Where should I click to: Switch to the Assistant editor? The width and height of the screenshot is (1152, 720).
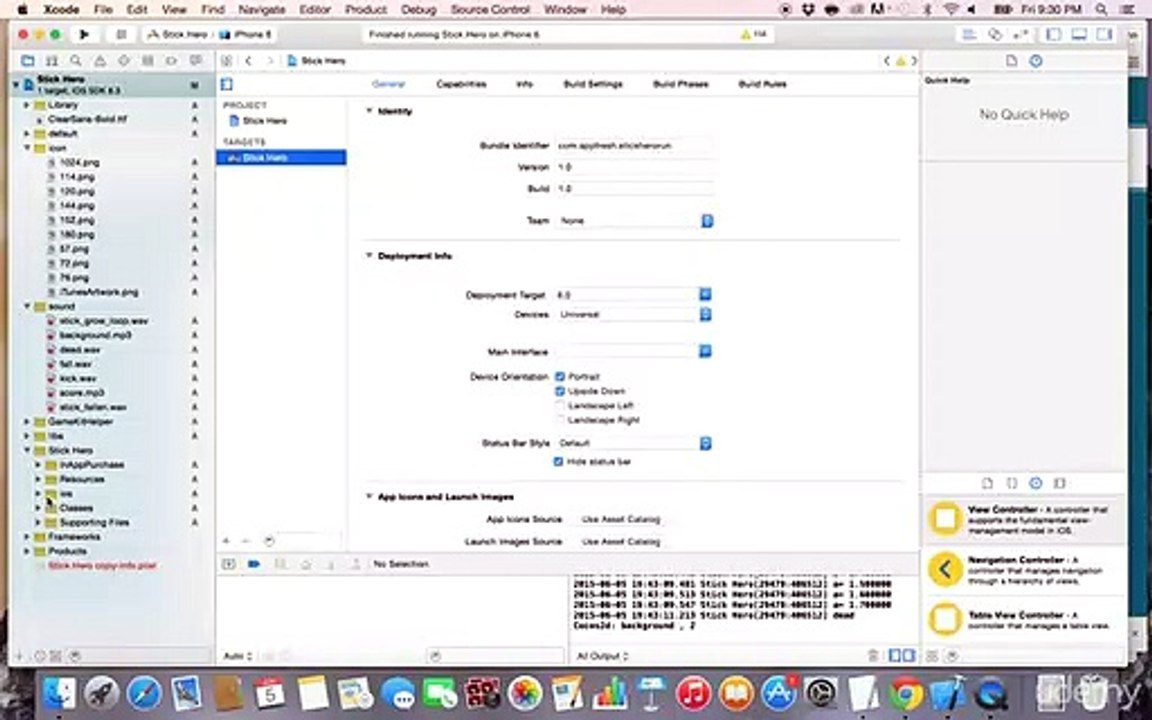coord(995,35)
